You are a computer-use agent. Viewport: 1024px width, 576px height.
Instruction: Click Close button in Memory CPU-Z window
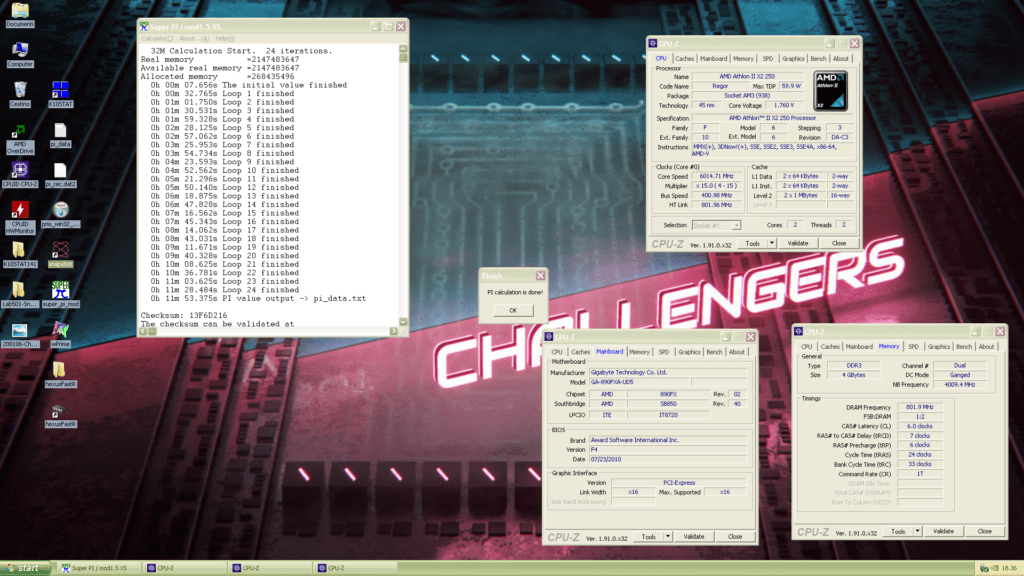pos(984,532)
